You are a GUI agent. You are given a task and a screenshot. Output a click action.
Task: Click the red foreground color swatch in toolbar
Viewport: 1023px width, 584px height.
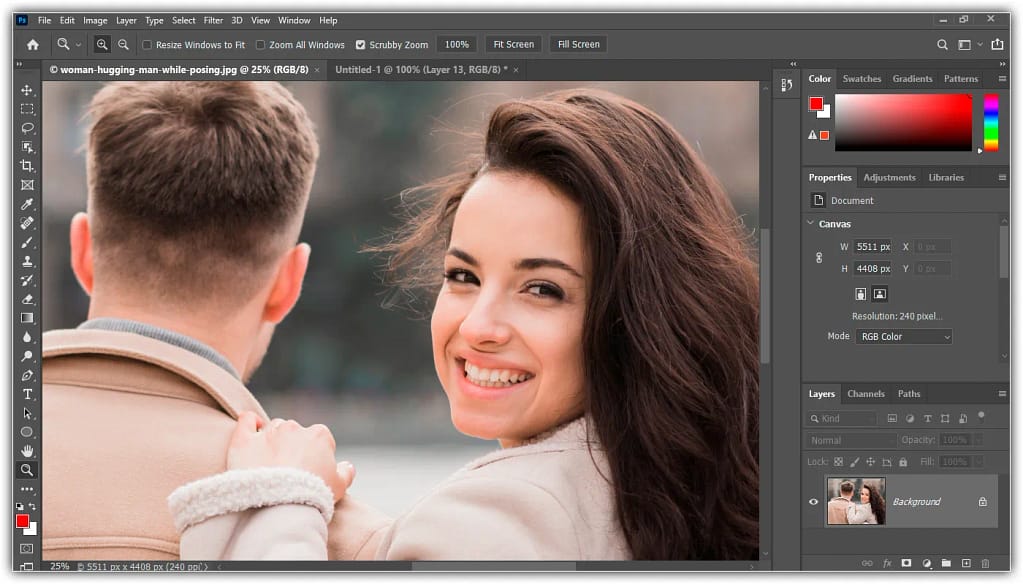pos(22,522)
